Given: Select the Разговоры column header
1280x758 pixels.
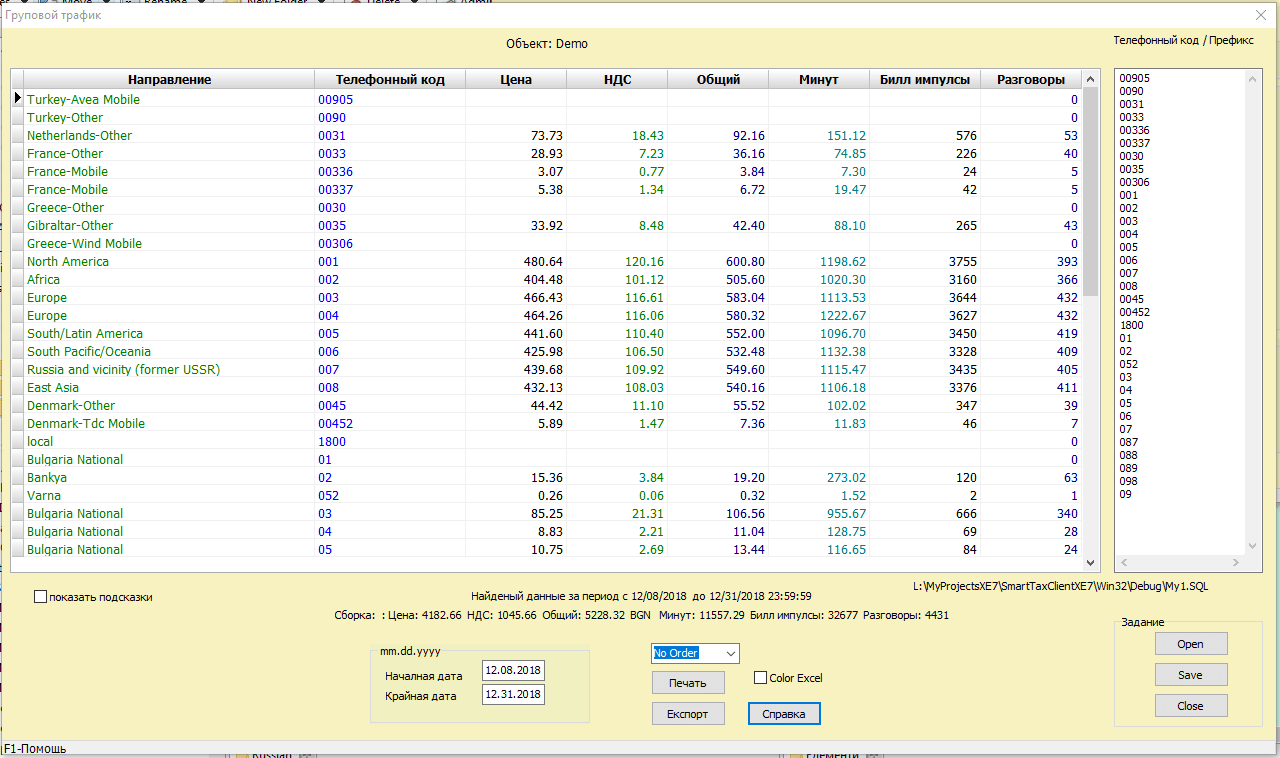Looking at the screenshot, I should click(1031, 80).
